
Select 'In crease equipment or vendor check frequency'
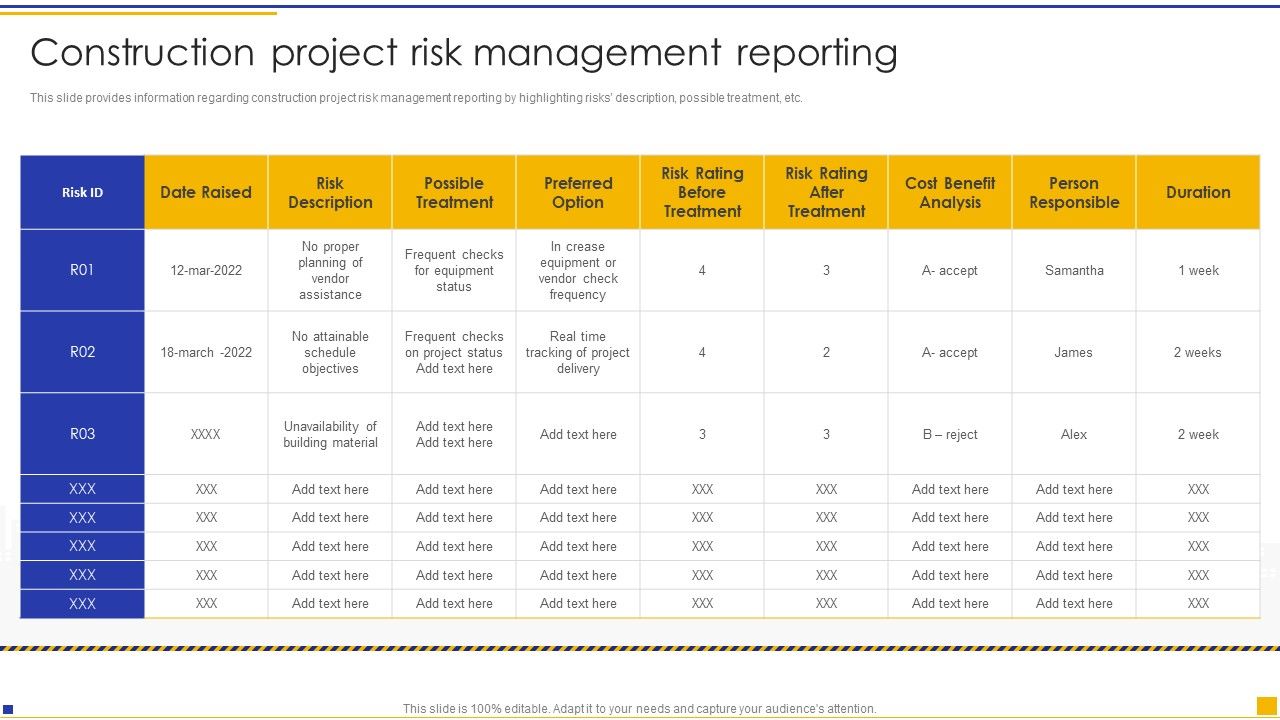coord(578,270)
